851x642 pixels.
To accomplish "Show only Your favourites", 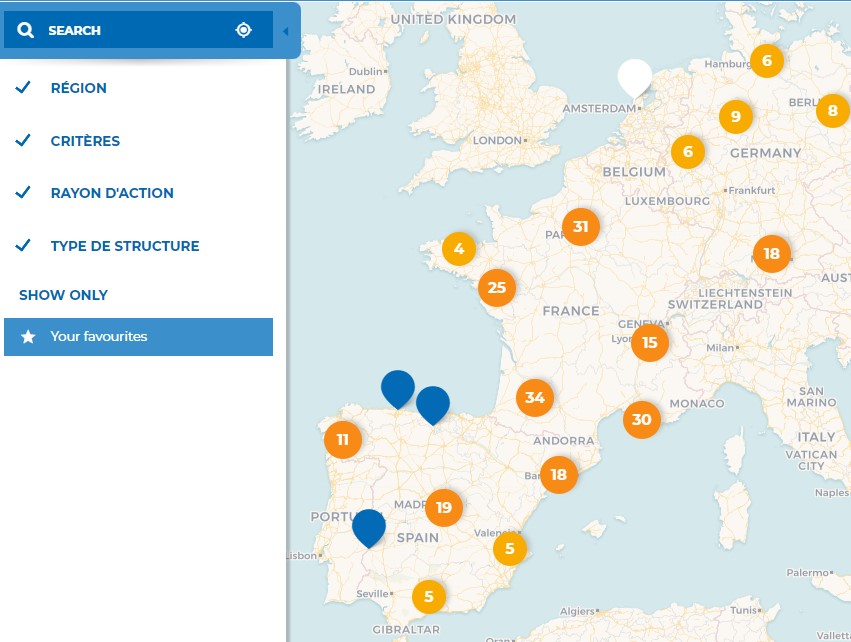I will pyautogui.click(x=138, y=337).
